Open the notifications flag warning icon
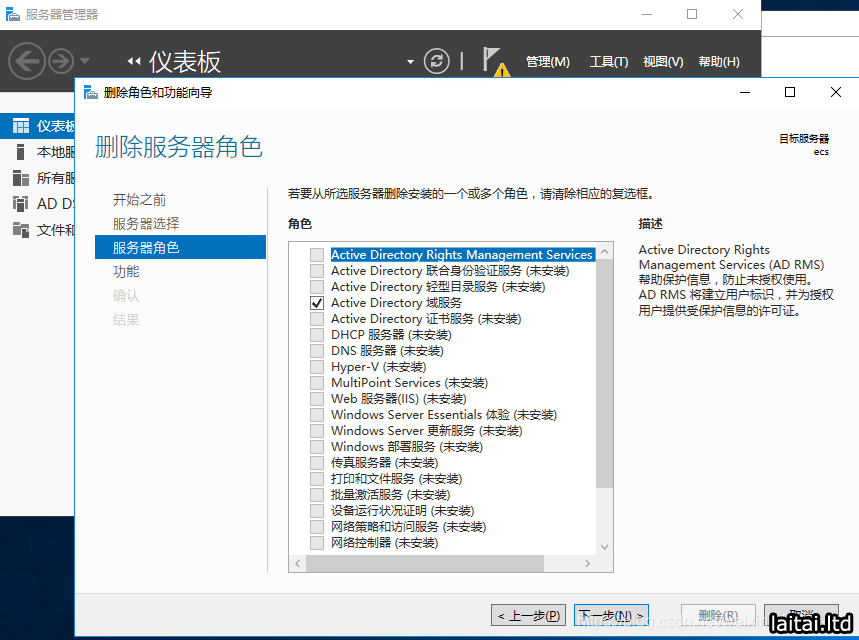Viewport: 859px width, 640px height. (x=495, y=61)
